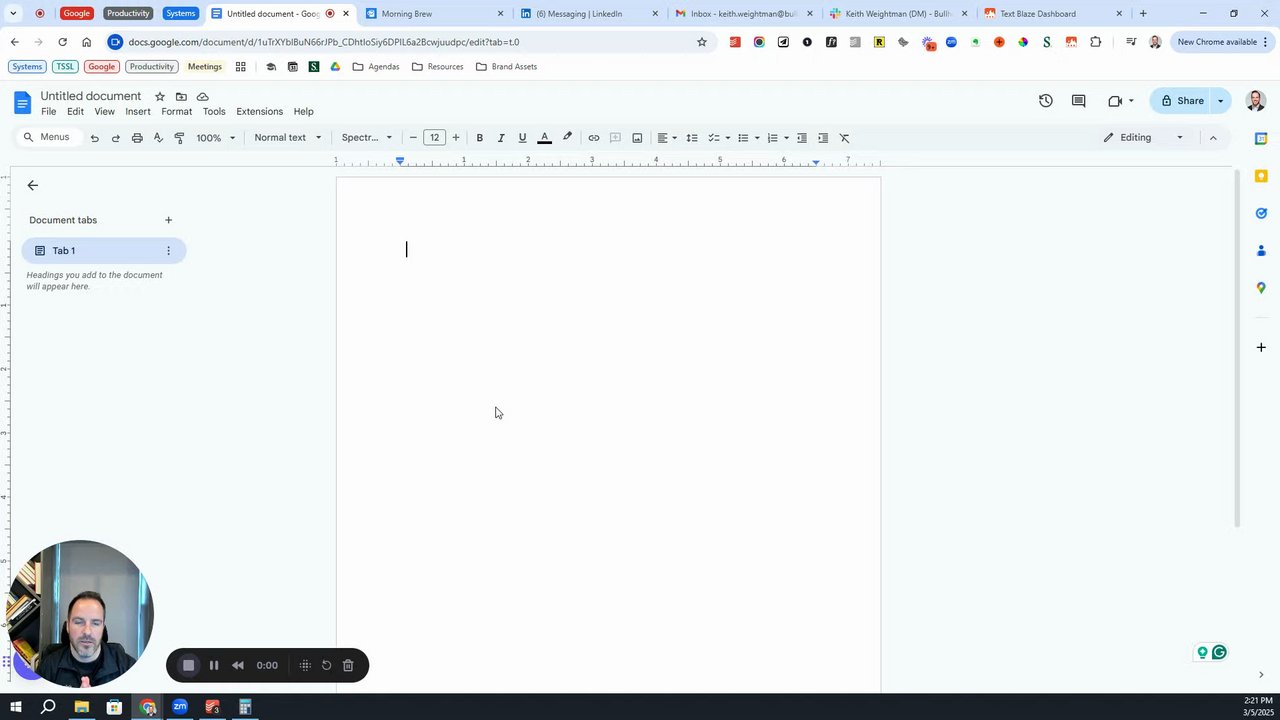Clear formatting from selected text
The image size is (1280, 720).
click(x=844, y=138)
